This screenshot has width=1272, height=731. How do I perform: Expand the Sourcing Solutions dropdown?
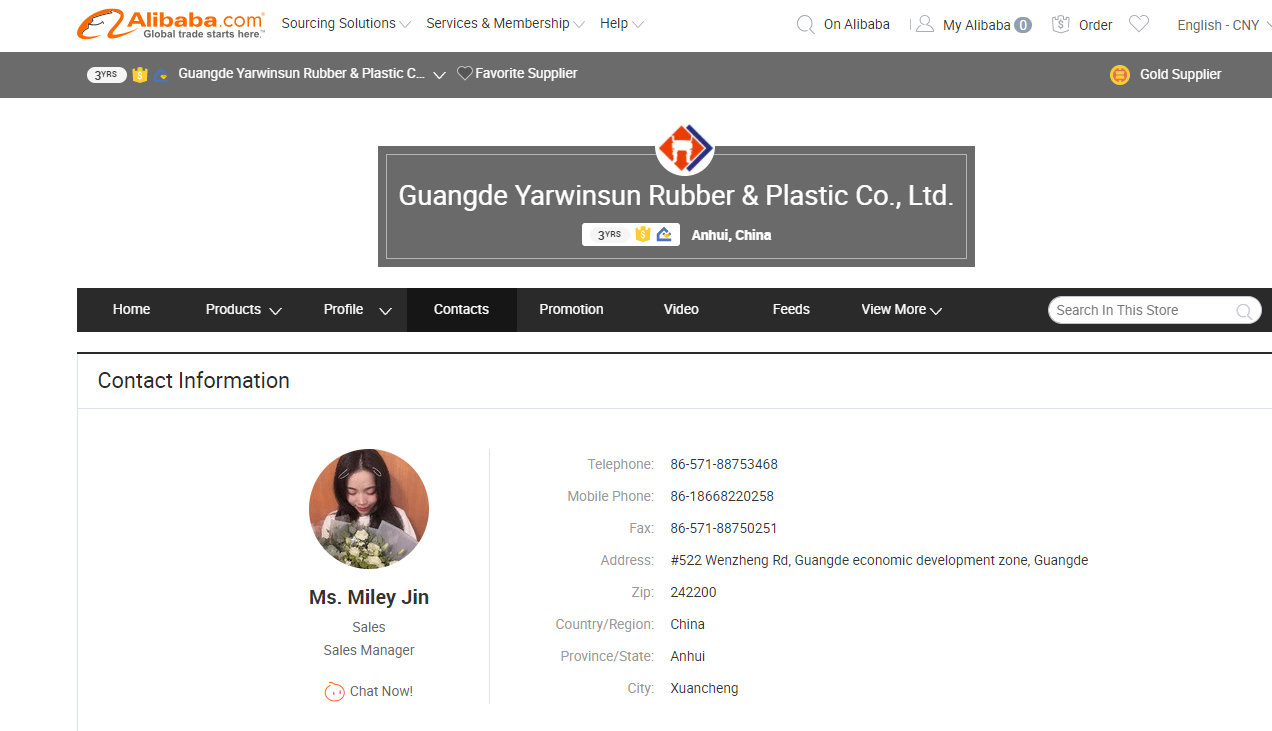346,23
